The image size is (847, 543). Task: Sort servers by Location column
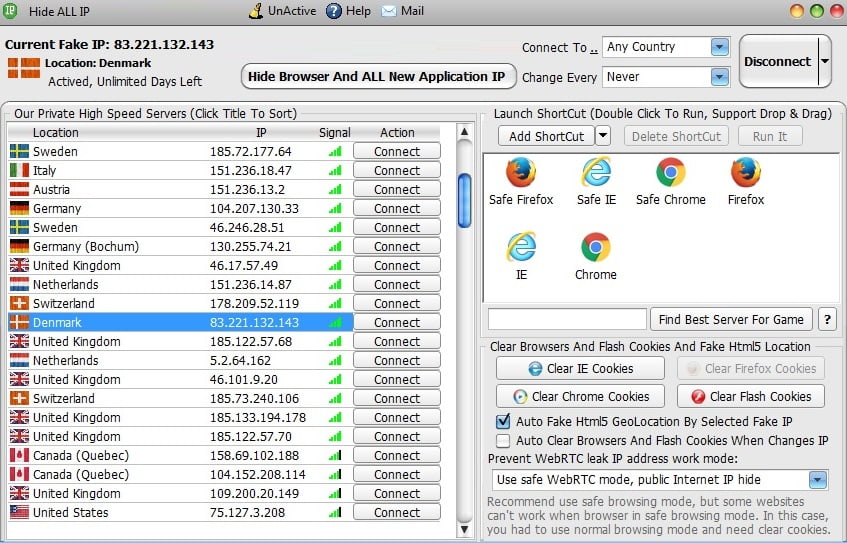click(x=56, y=132)
